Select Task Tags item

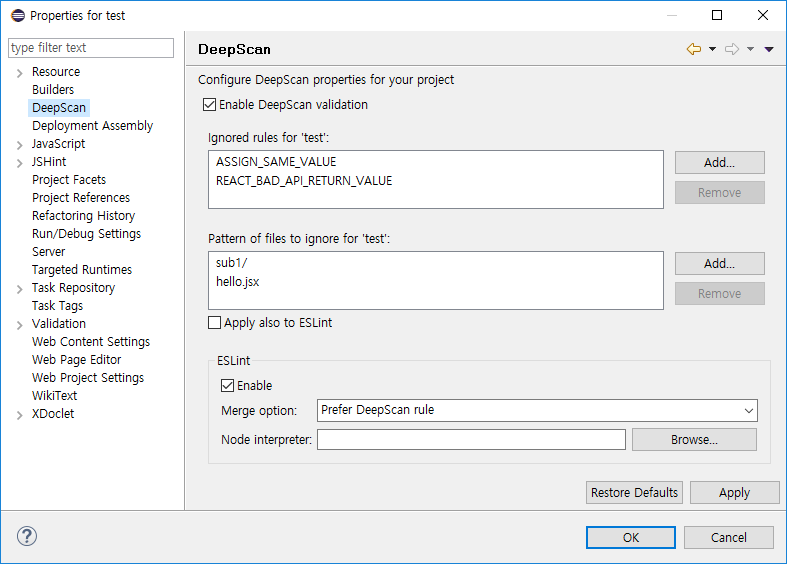click(57, 306)
